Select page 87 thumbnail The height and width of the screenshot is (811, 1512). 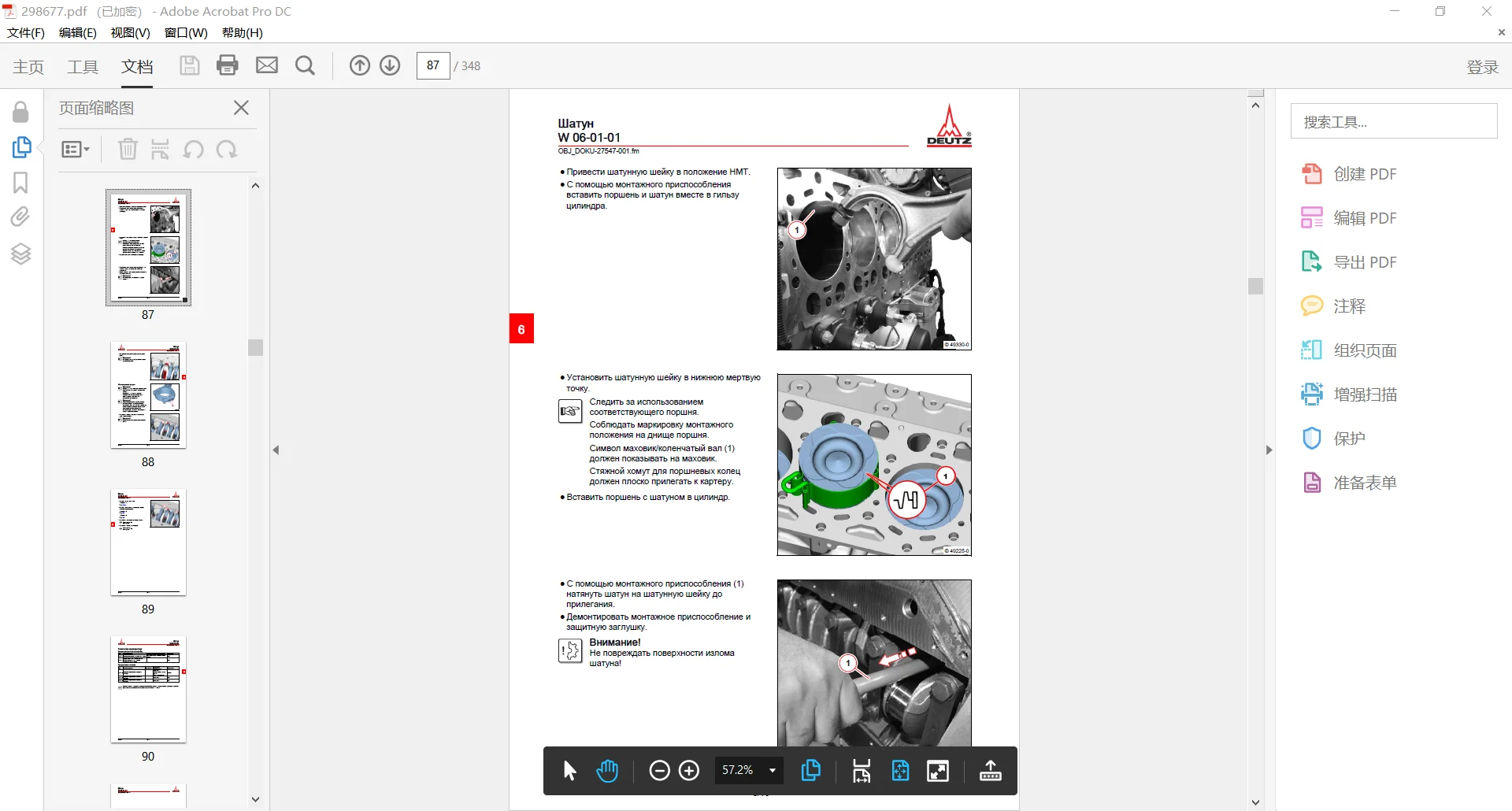tap(148, 247)
